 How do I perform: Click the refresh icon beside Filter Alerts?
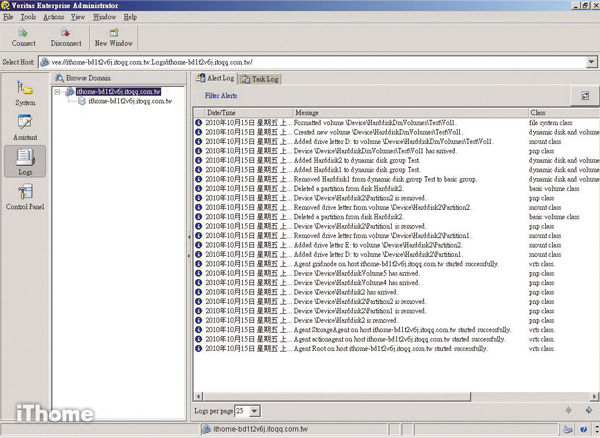(585, 95)
